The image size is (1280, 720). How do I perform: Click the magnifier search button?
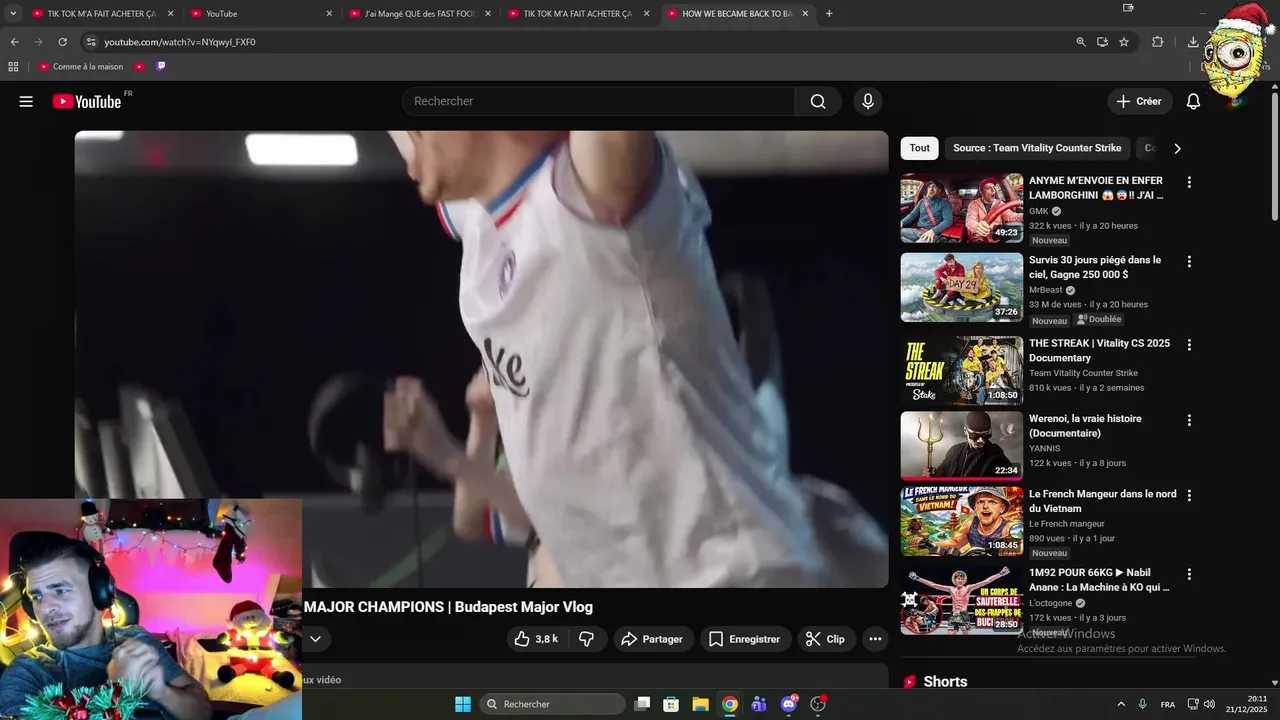point(818,101)
